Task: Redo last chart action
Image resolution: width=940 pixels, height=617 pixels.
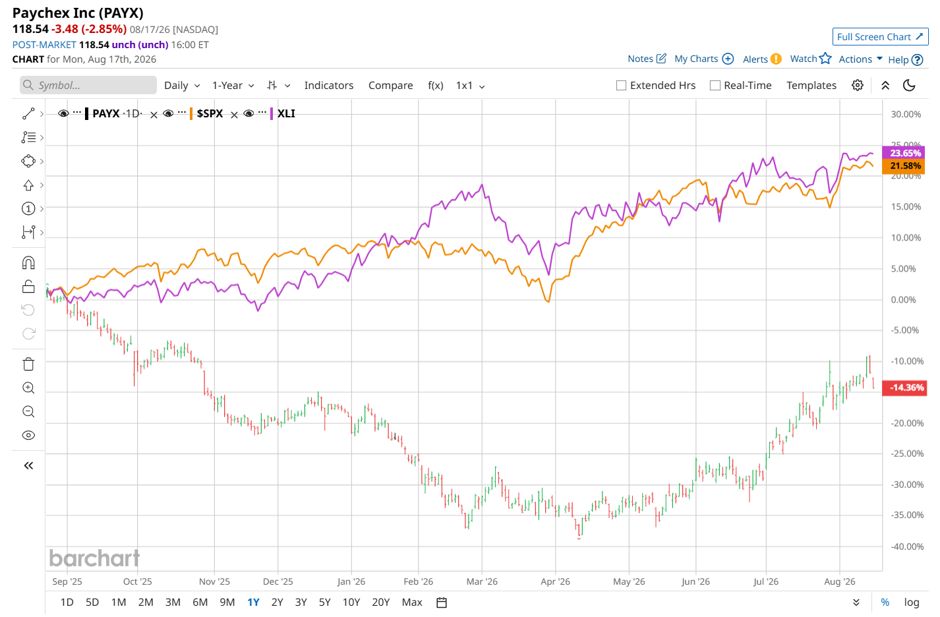Action: click(28, 333)
